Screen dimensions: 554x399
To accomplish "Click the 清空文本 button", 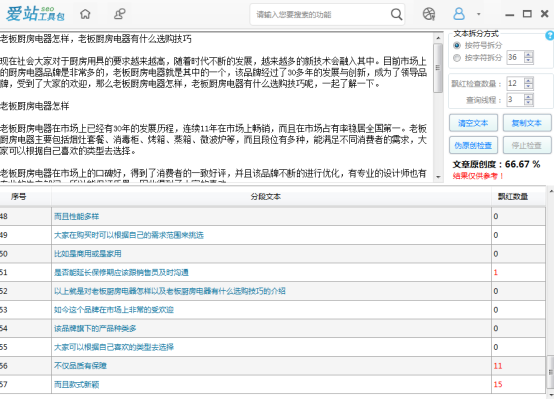I will (x=473, y=123).
